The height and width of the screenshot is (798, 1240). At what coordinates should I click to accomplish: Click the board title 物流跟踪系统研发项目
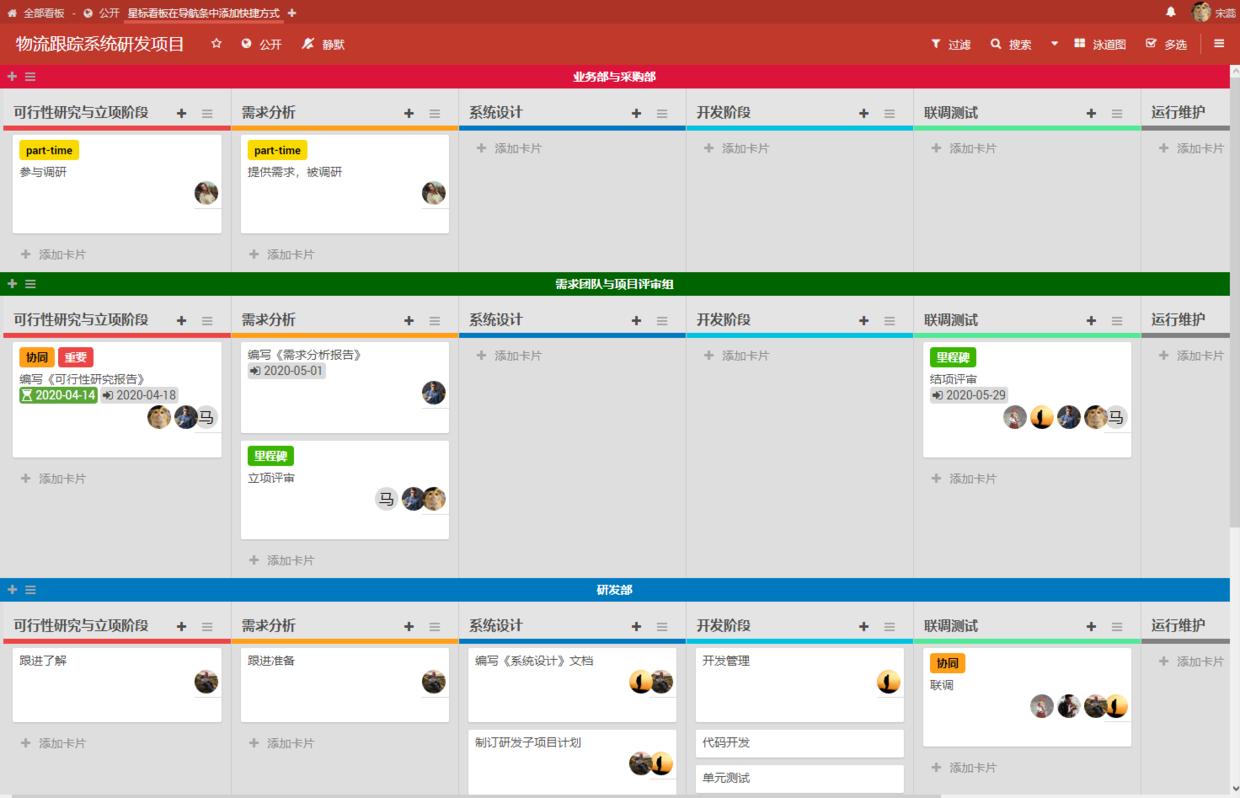click(100, 44)
